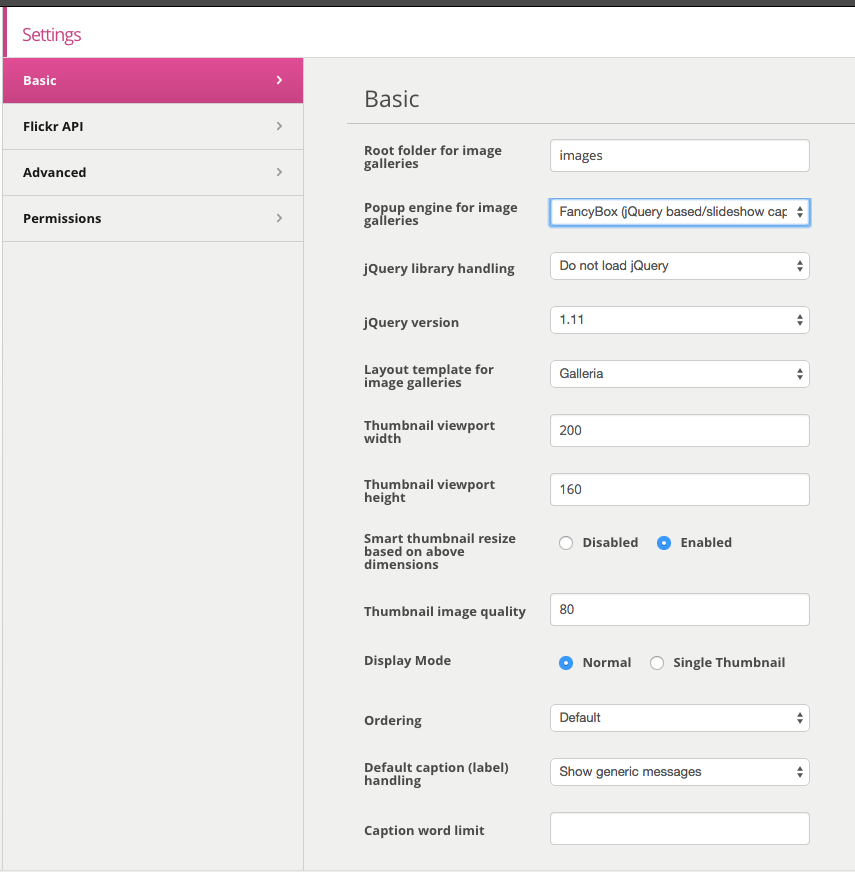Open the Popup engine for image galleries dropdown
The image size is (855, 872).
tap(680, 212)
